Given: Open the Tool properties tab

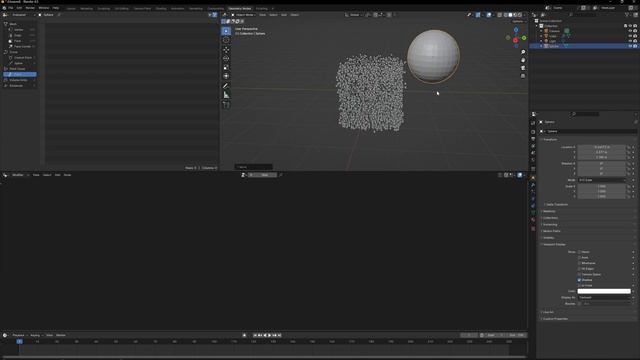Looking at the screenshot, I should click(533, 123).
